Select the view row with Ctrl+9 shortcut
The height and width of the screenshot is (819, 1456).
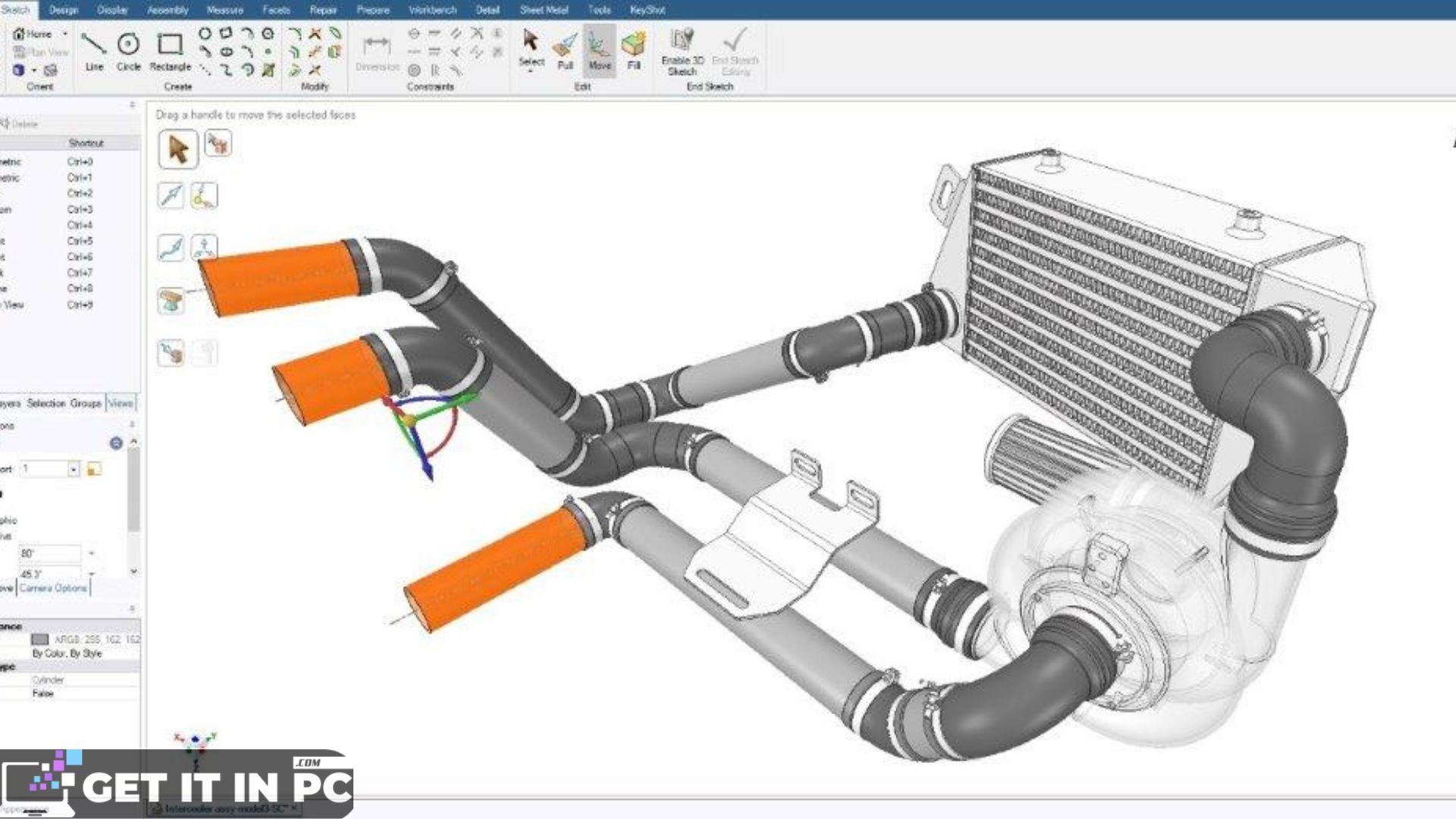[x=70, y=305]
